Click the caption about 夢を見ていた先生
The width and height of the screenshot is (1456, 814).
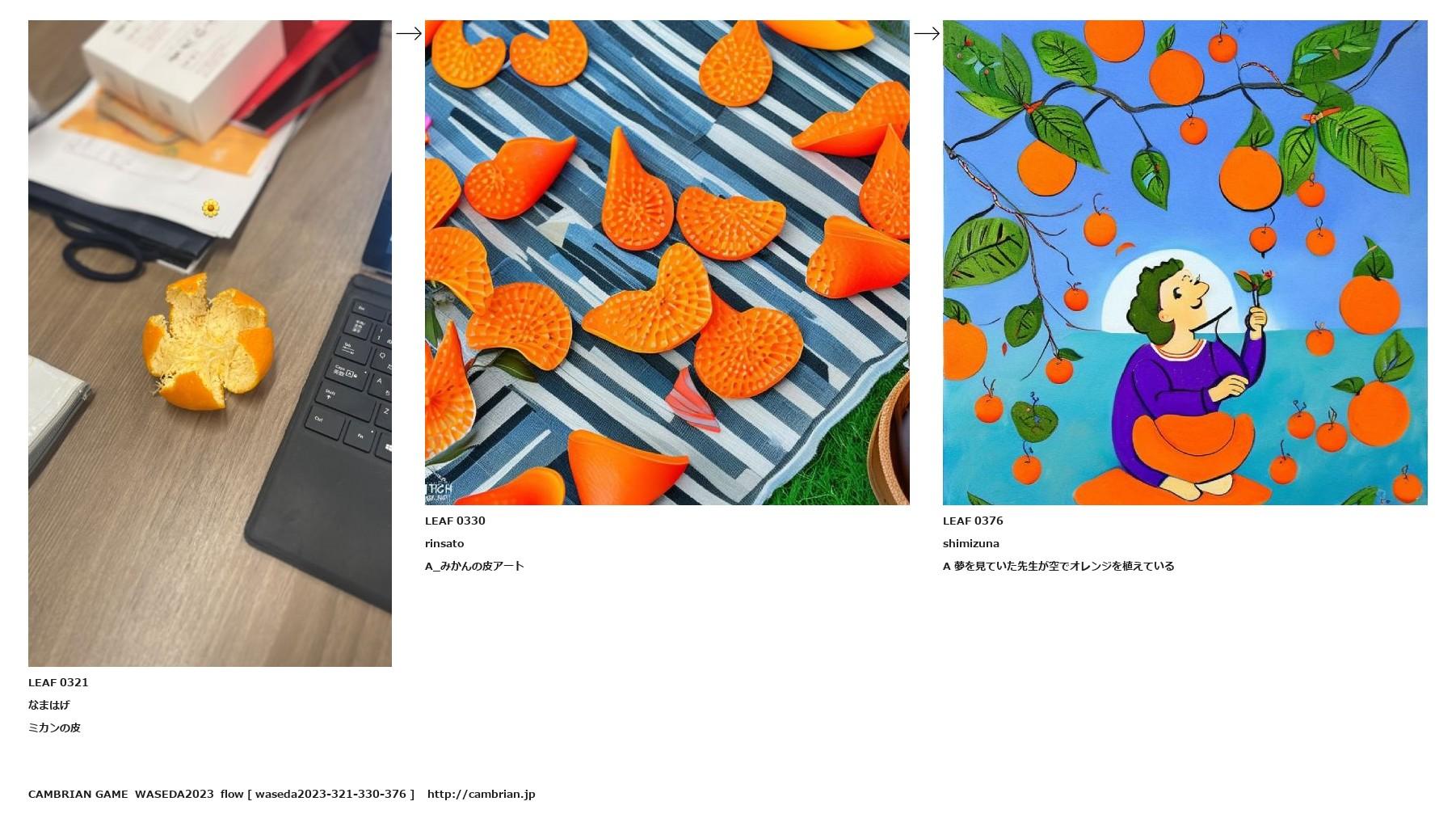(x=1058, y=566)
